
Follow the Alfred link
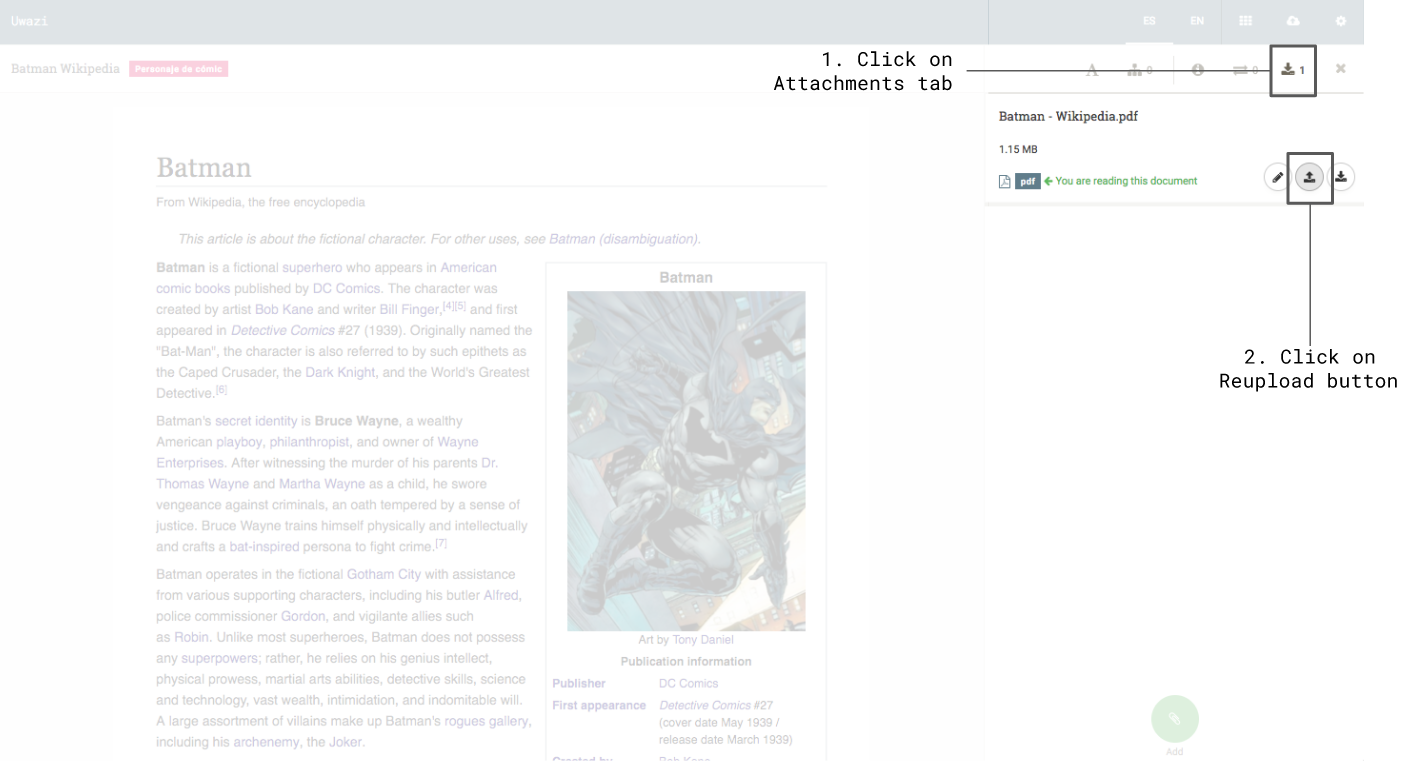click(502, 595)
